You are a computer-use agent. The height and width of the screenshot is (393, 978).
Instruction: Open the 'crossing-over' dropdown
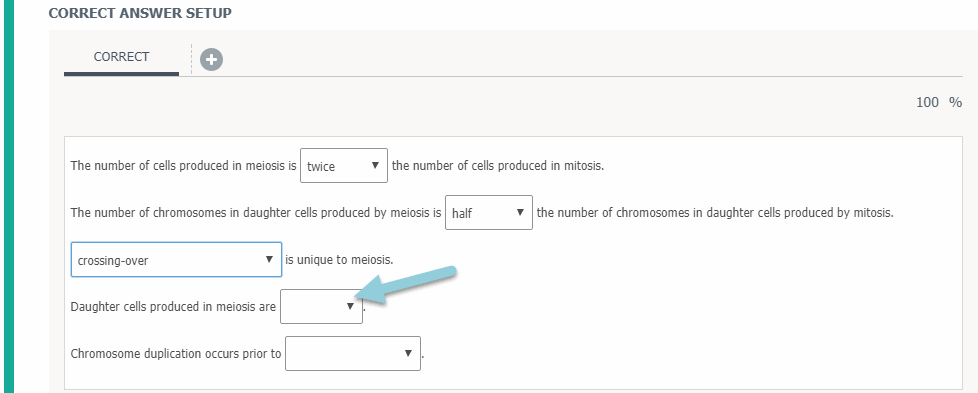[176, 260]
